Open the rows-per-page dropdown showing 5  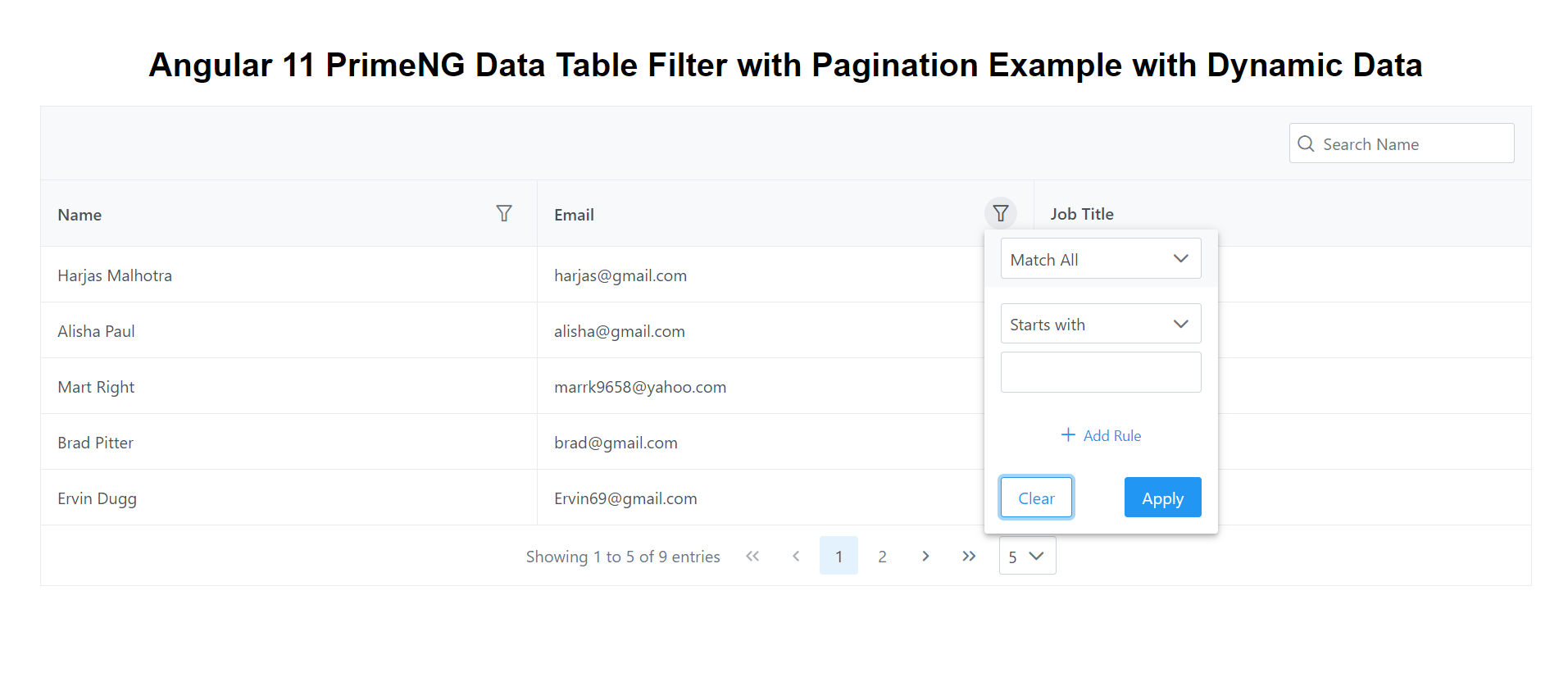pyautogui.click(x=1026, y=556)
